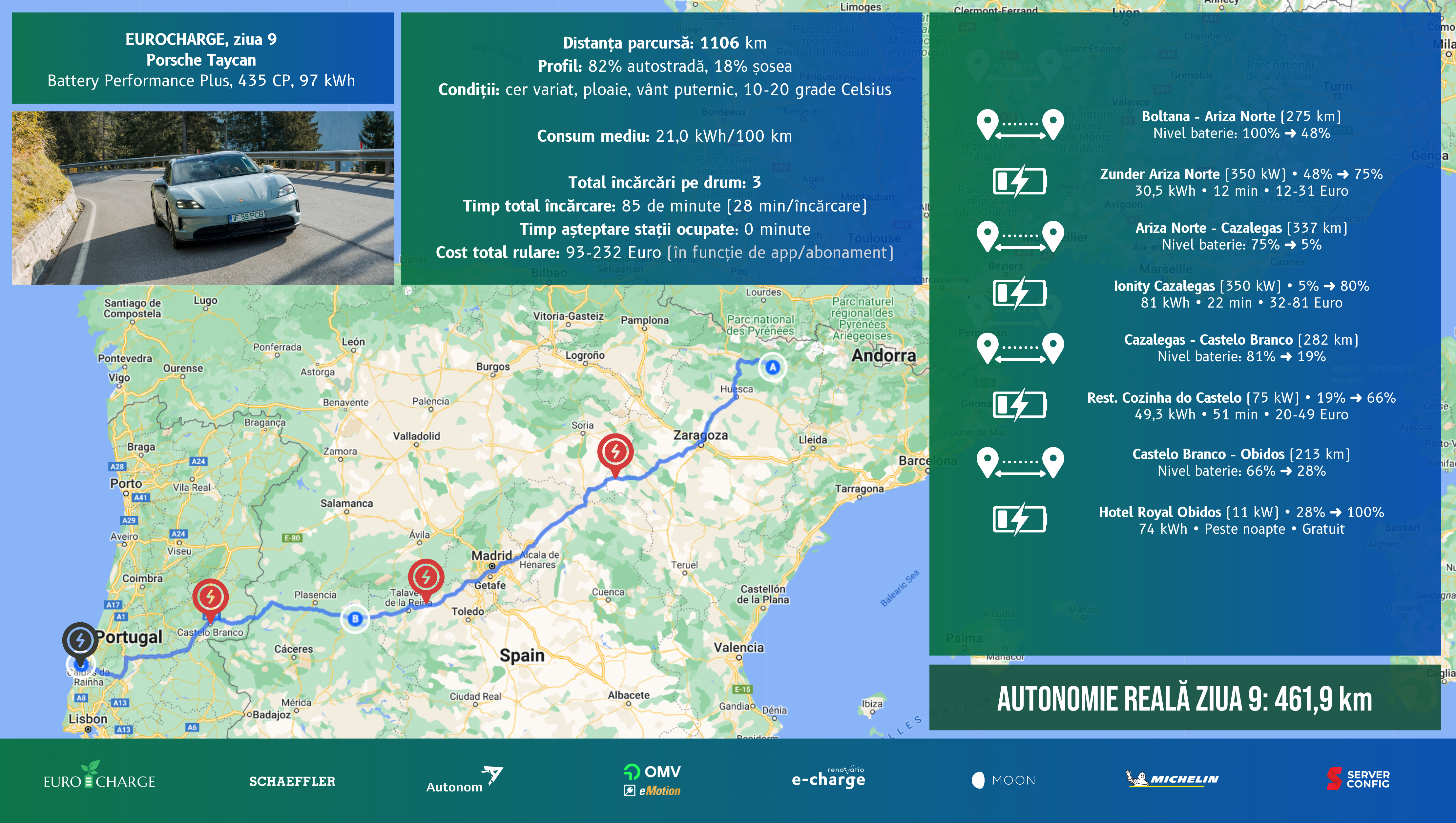Click 'Rest. Cozinha do Castelo [75 kW]' text
Image resolution: width=1456 pixels, height=823 pixels.
[x=1193, y=398]
